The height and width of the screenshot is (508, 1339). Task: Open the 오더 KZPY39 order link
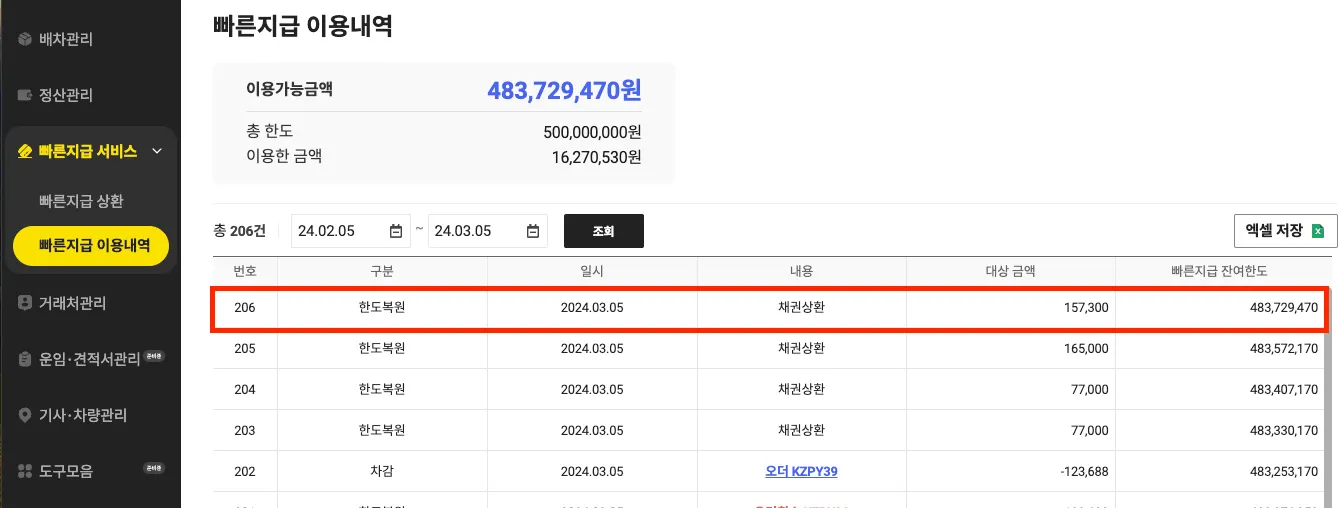pos(800,471)
